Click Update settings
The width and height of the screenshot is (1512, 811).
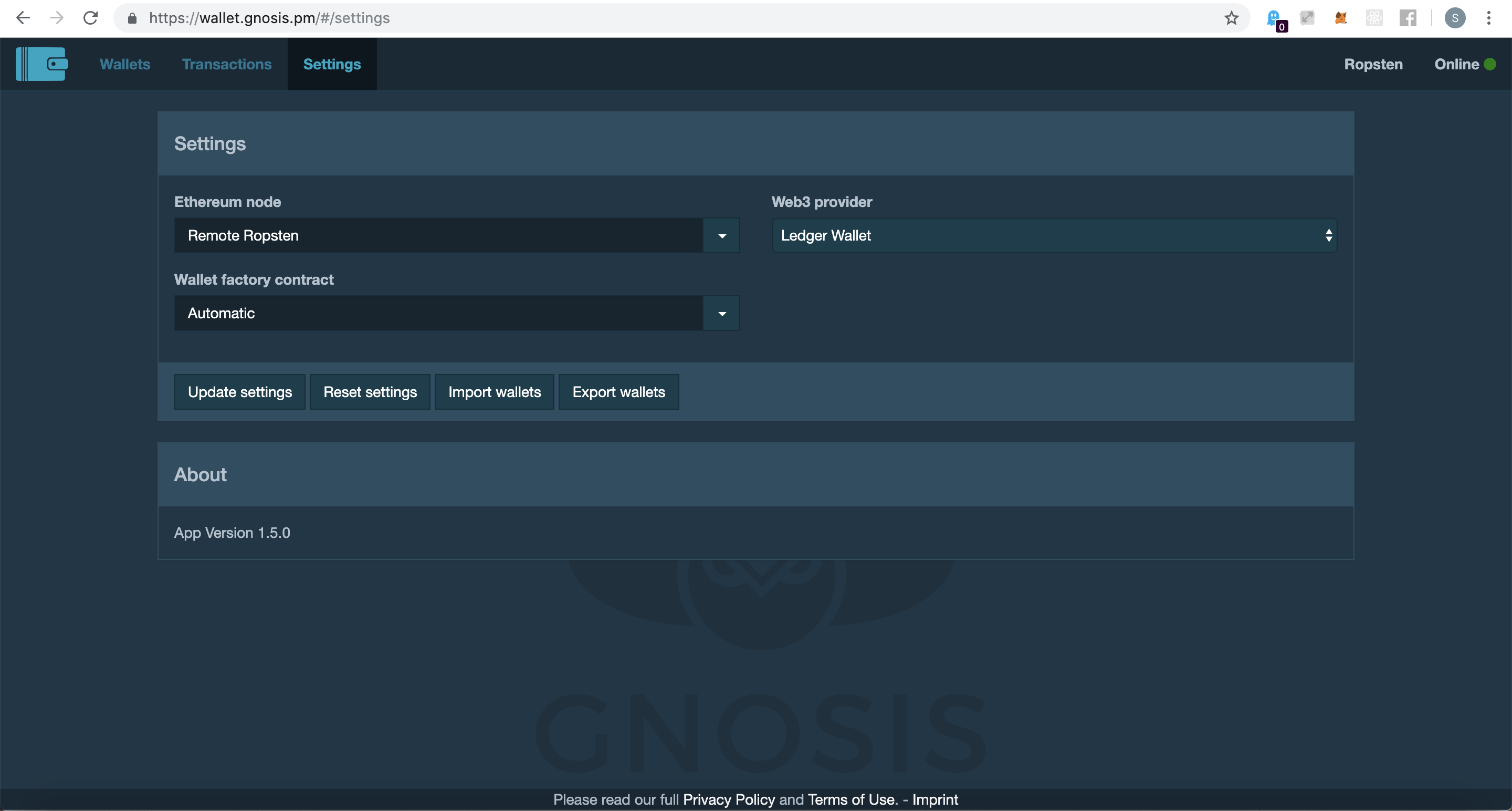(x=239, y=391)
